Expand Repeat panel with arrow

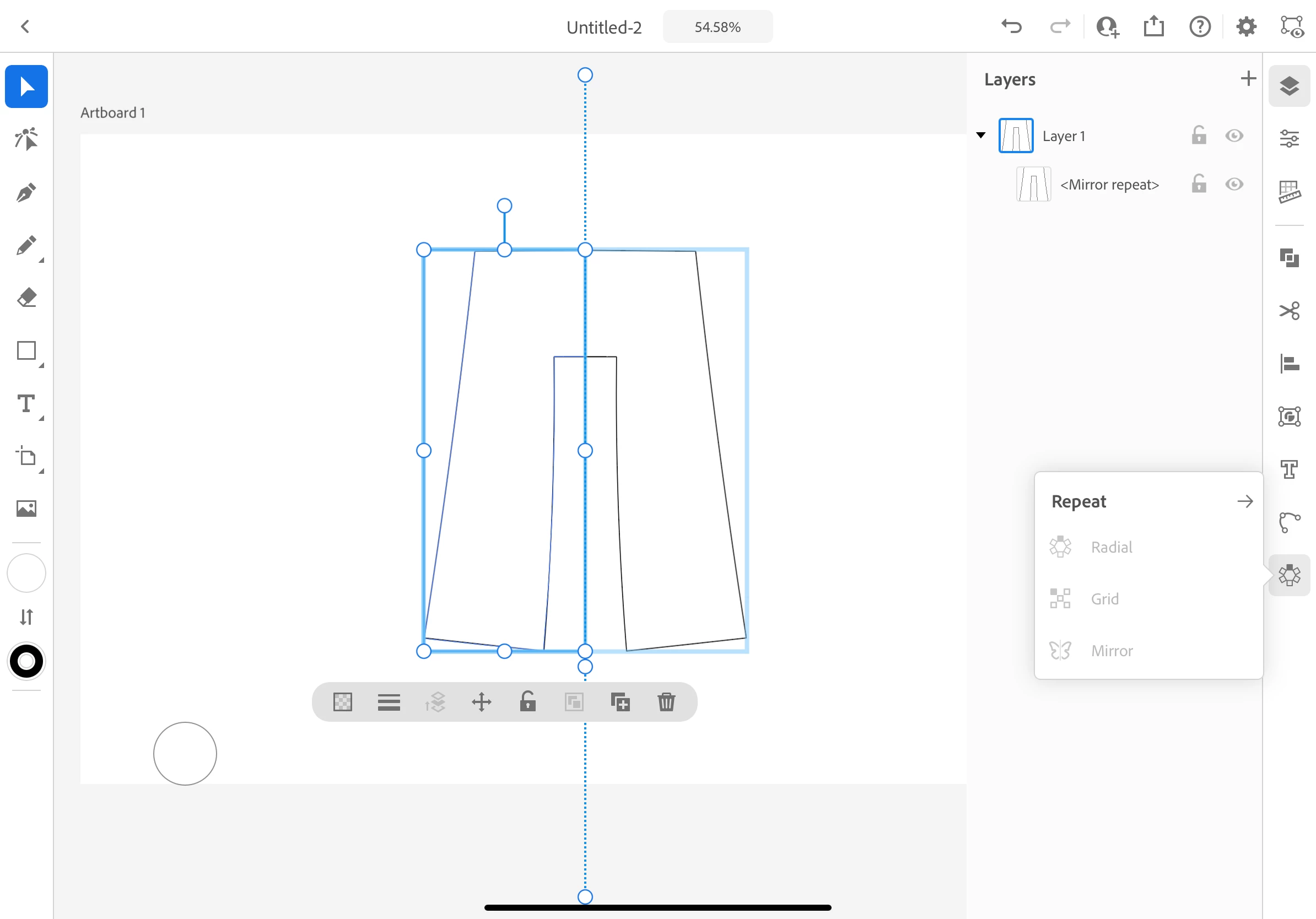coord(1244,502)
